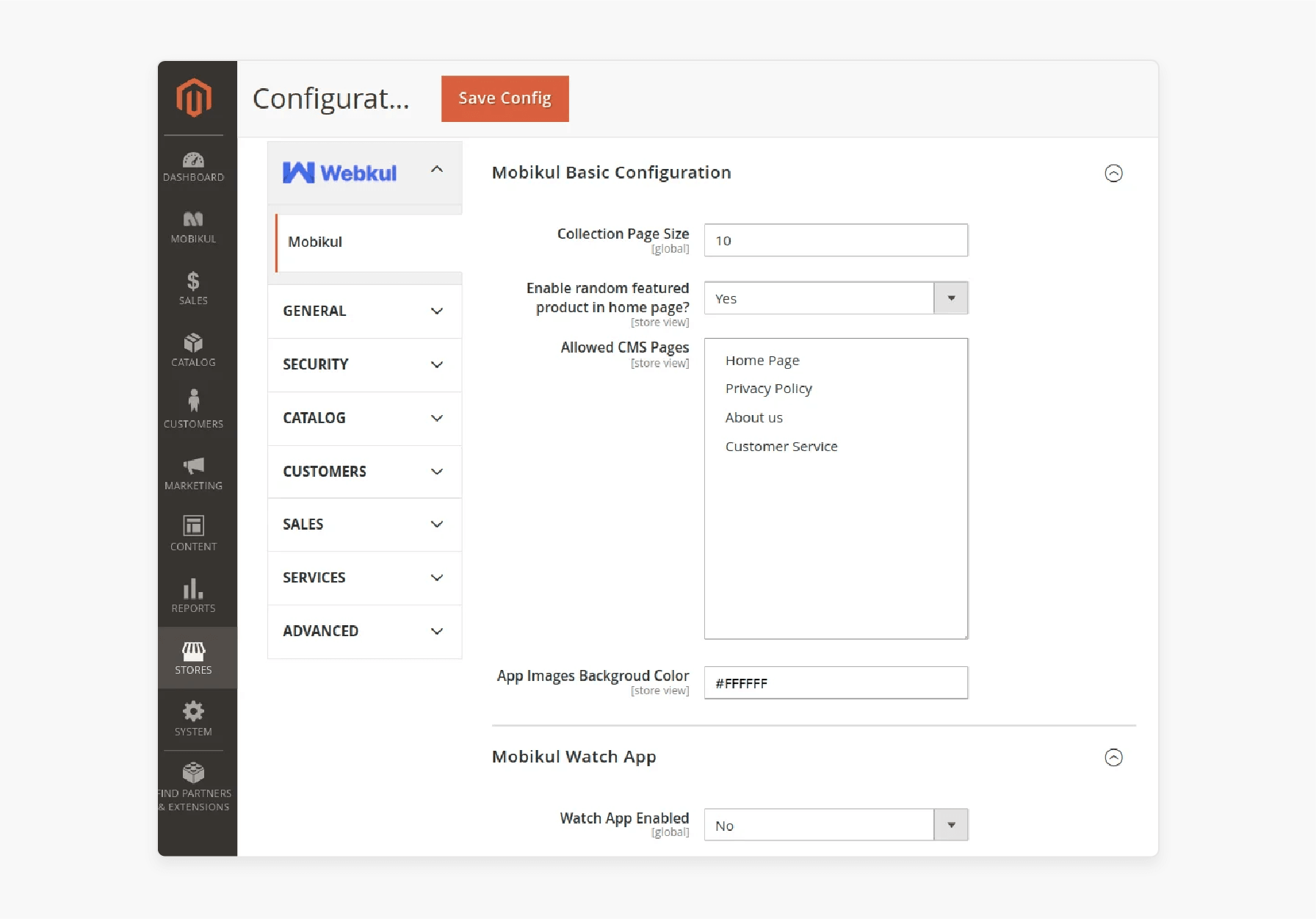The width and height of the screenshot is (1316, 919).
Task: Expand the SALES config section
Action: (364, 525)
